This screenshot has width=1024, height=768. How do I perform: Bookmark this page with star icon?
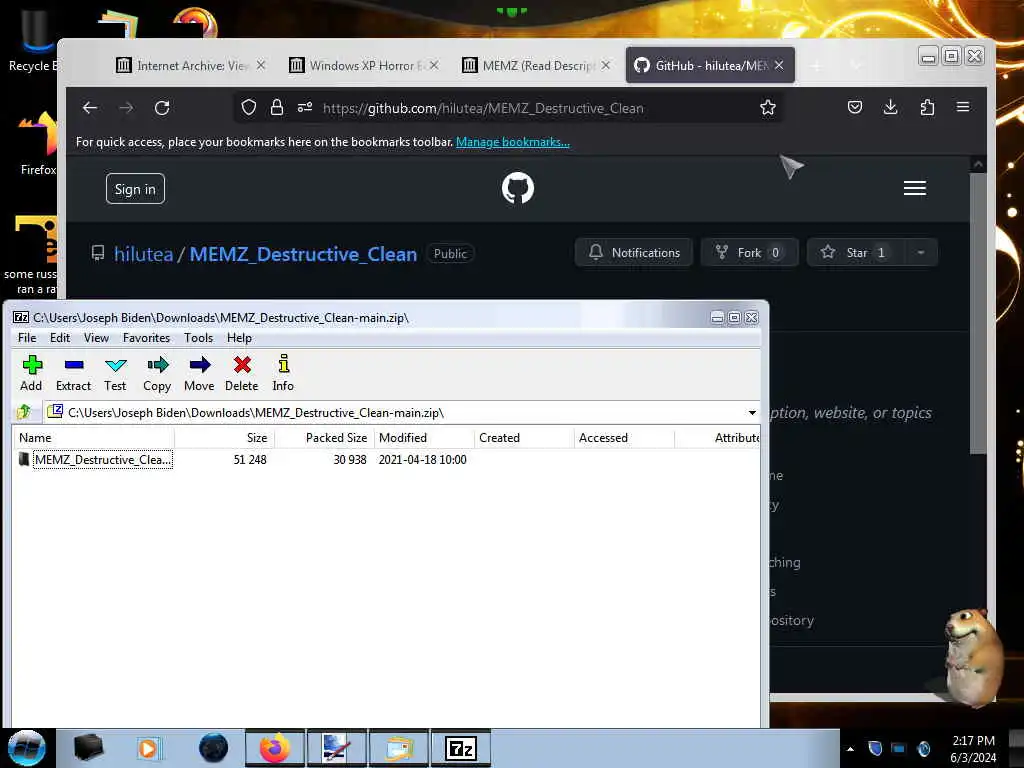pyautogui.click(x=767, y=108)
